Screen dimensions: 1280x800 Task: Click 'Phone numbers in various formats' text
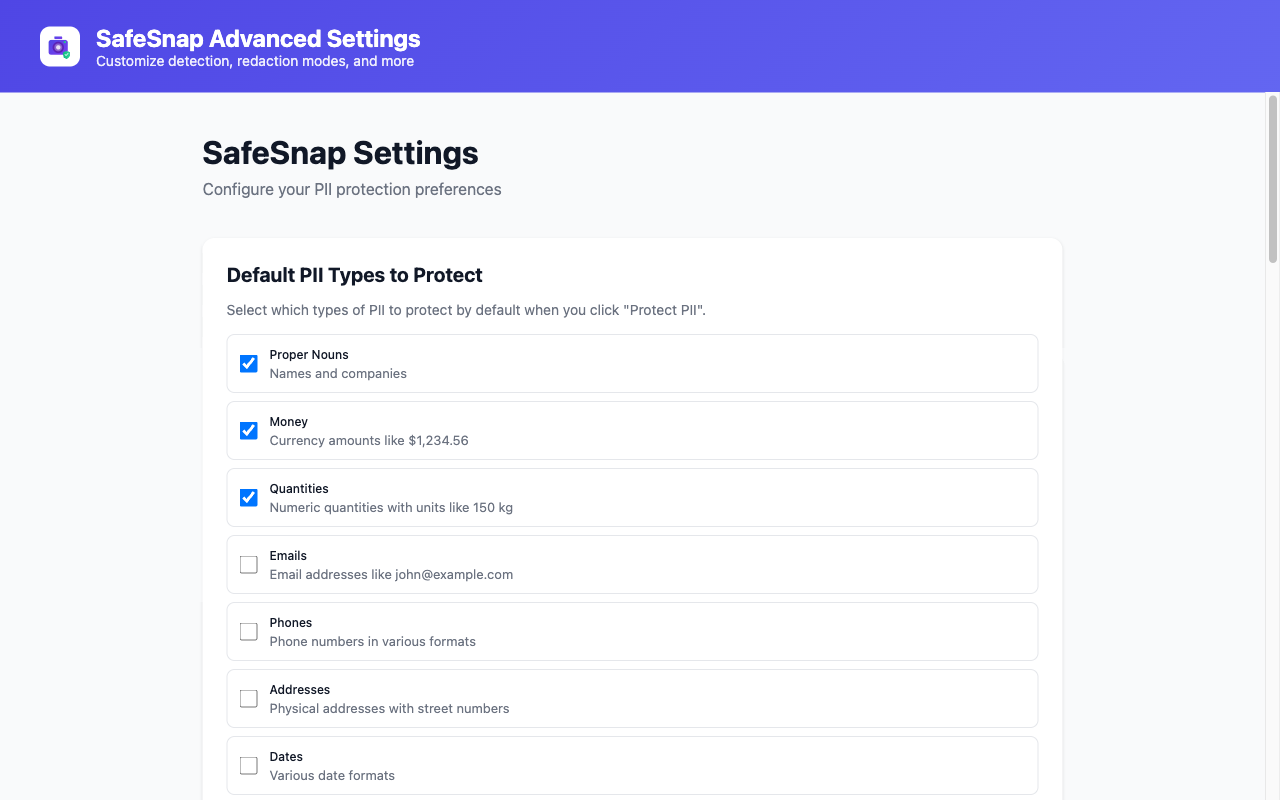click(372, 642)
